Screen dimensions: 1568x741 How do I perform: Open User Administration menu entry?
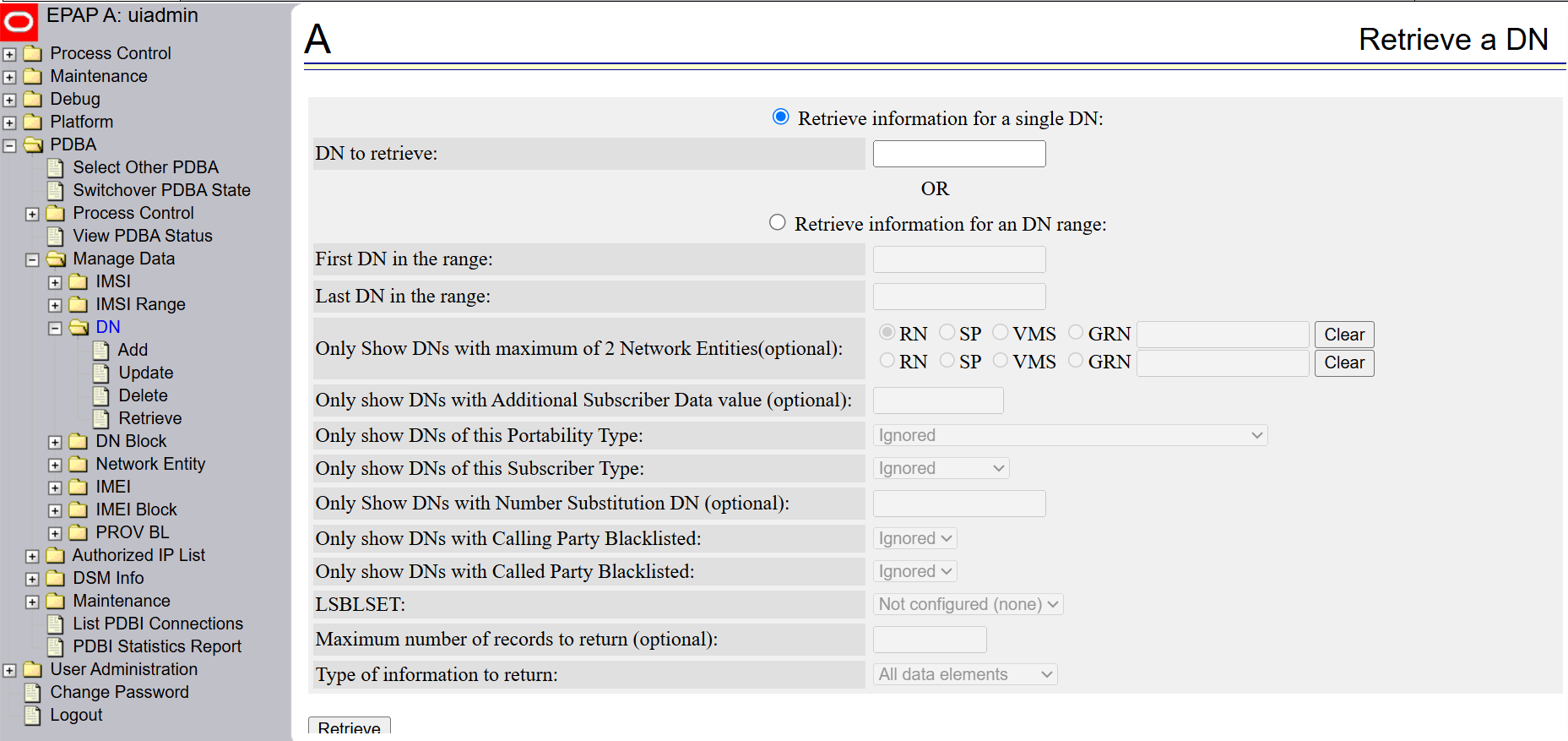(x=123, y=669)
